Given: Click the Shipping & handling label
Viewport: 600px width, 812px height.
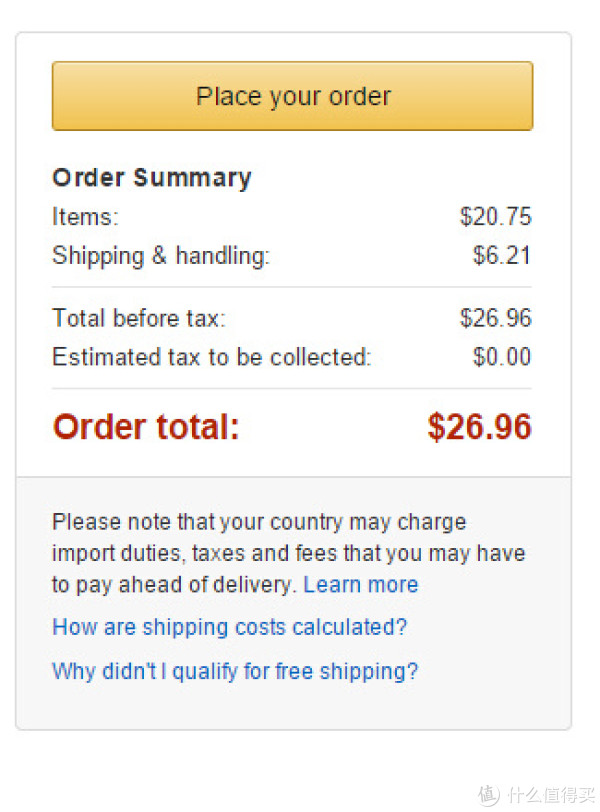Looking at the screenshot, I should (x=161, y=256).
